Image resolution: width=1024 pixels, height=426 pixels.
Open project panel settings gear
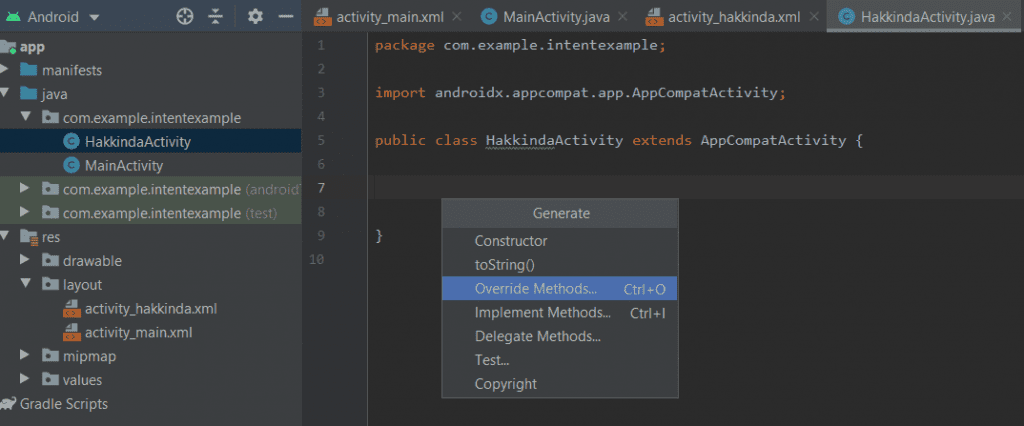tap(255, 17)
